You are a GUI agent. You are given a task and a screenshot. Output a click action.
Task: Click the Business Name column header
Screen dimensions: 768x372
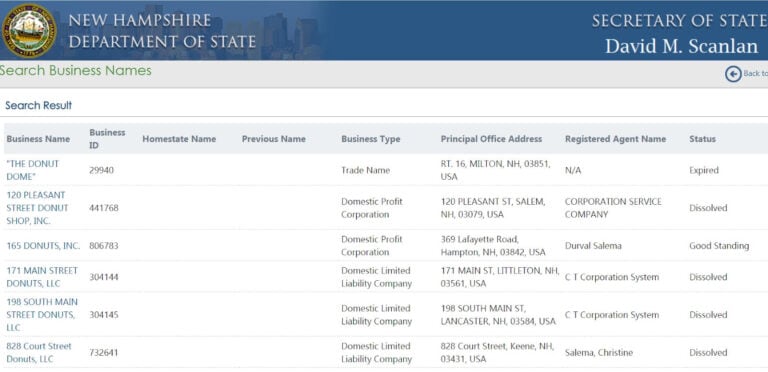coord(38,139)
